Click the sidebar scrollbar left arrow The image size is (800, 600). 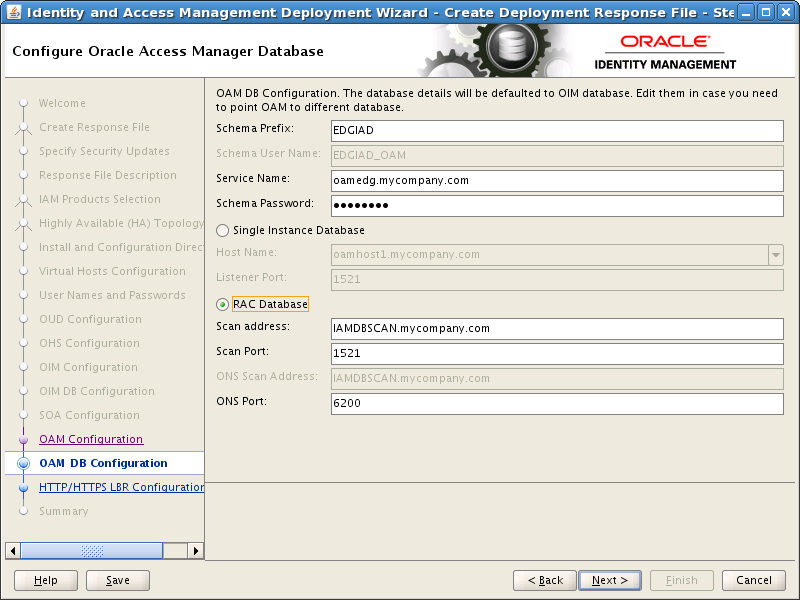pyautogui.click(x=13, y=551)
